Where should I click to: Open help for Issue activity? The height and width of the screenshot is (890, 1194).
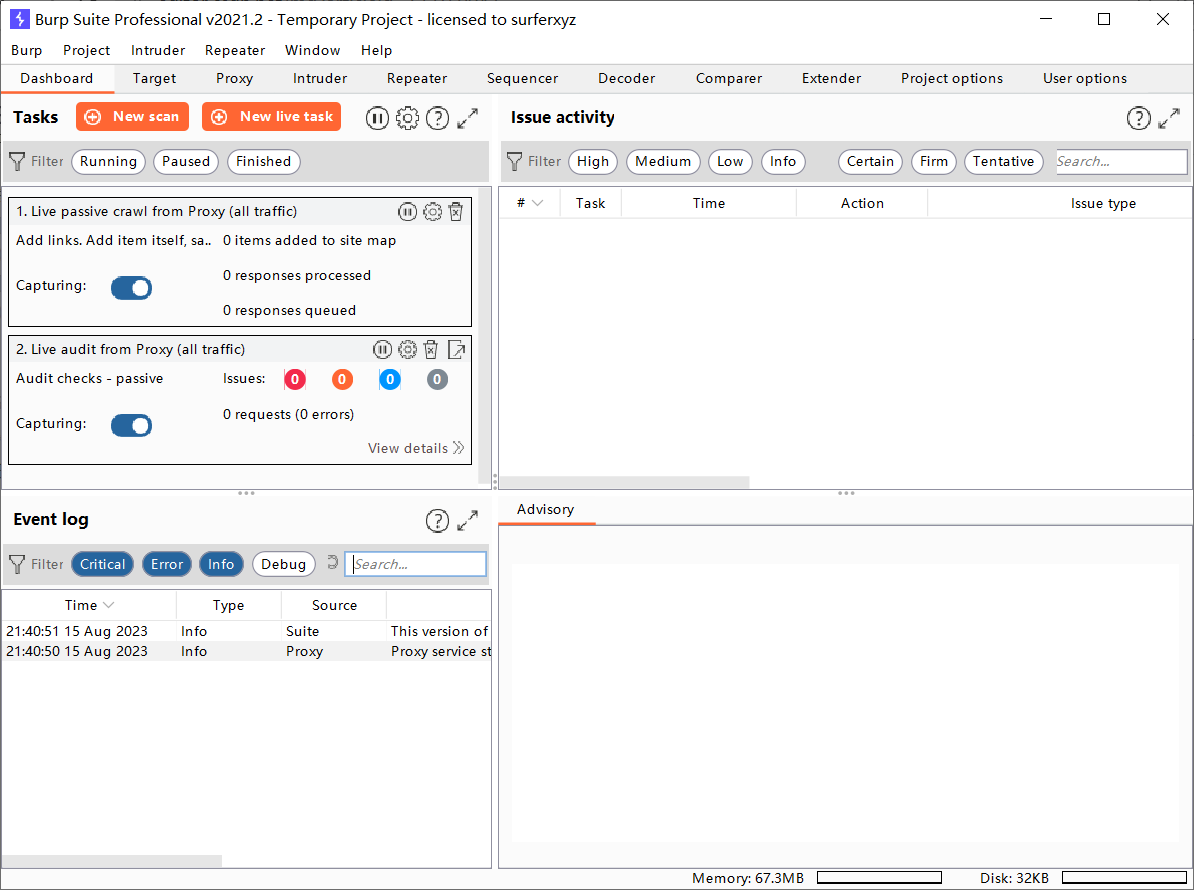(x=1138, y=118)
